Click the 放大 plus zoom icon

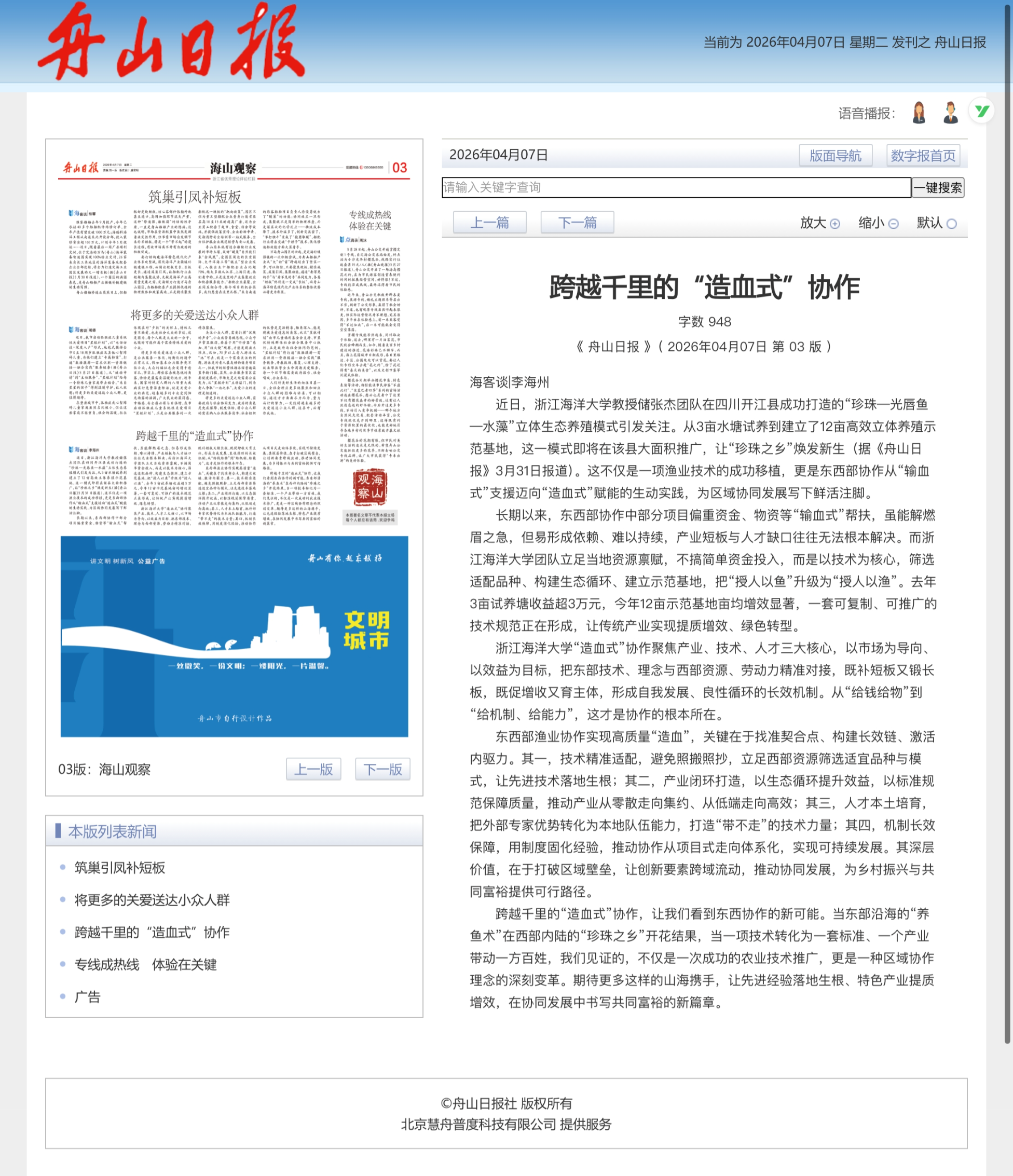834,224
